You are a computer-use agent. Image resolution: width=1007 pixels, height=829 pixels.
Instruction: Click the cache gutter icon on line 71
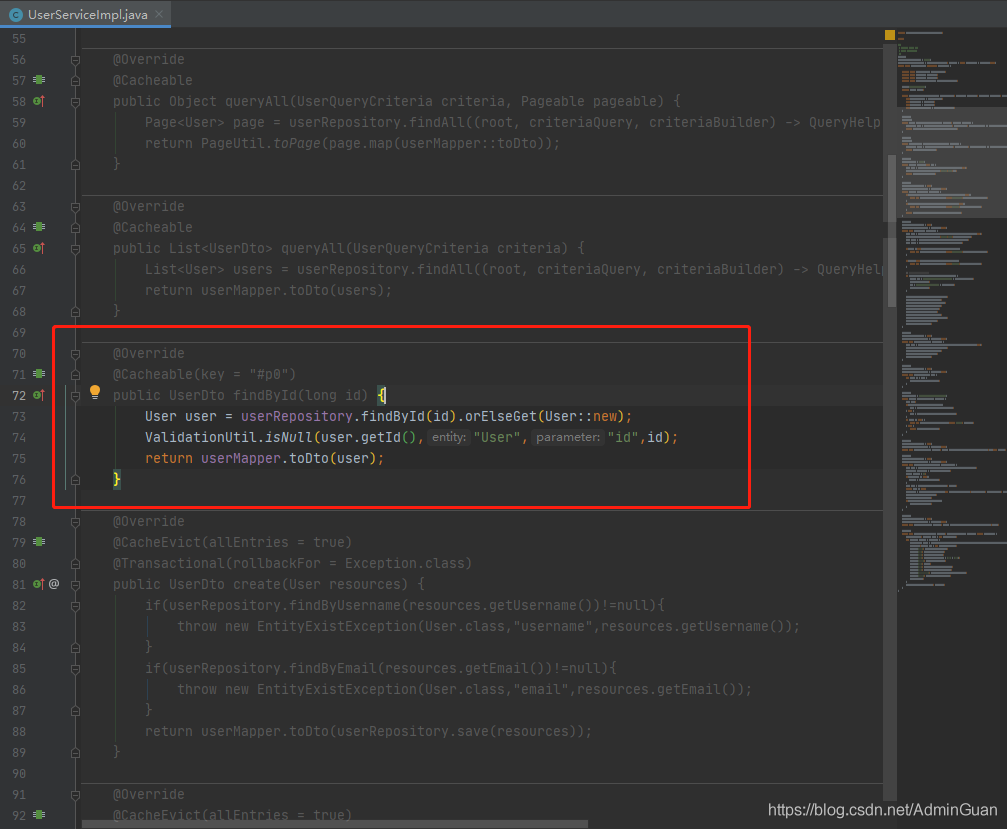point(39,374)
